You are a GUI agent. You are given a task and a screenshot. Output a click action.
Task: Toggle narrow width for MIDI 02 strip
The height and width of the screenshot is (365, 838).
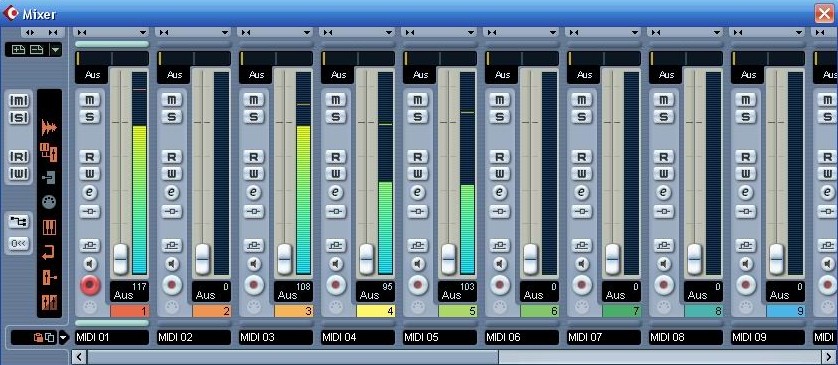(164, 33)
